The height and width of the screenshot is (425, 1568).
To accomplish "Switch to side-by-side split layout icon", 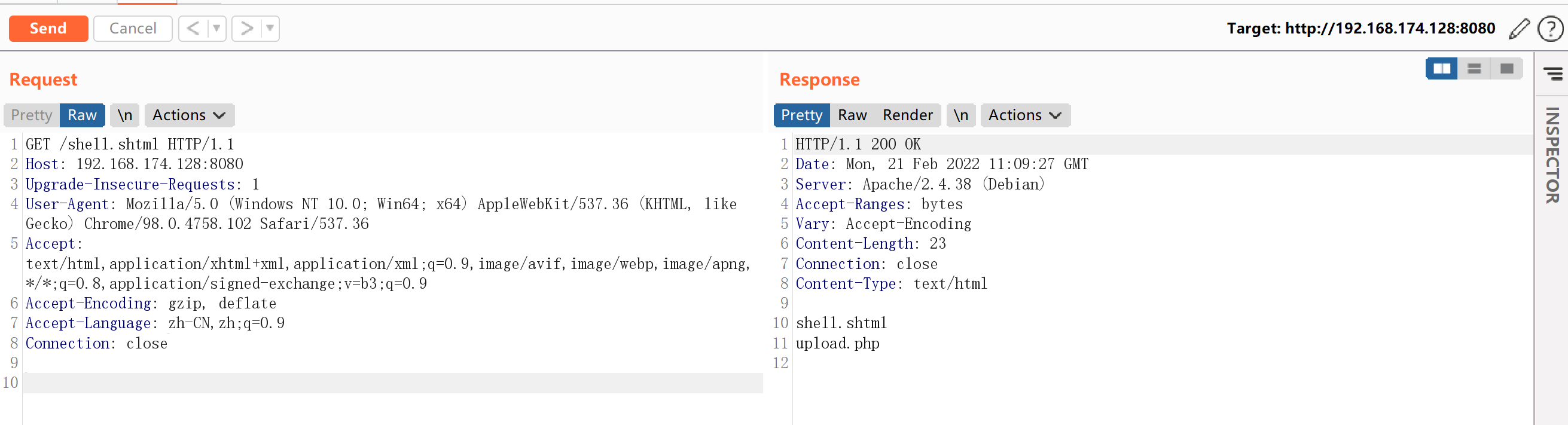I will click(1441, 68).
